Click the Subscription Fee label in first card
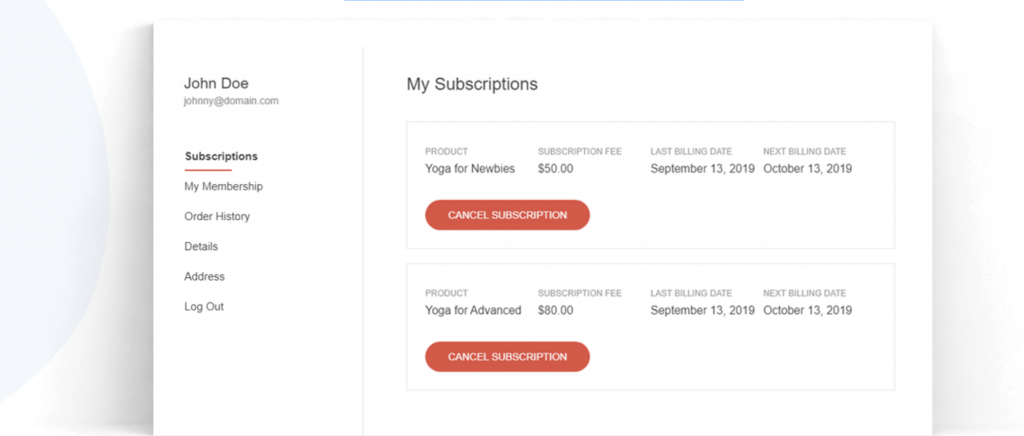This screenshot has width=1024, height=436. tap(580, 152)
